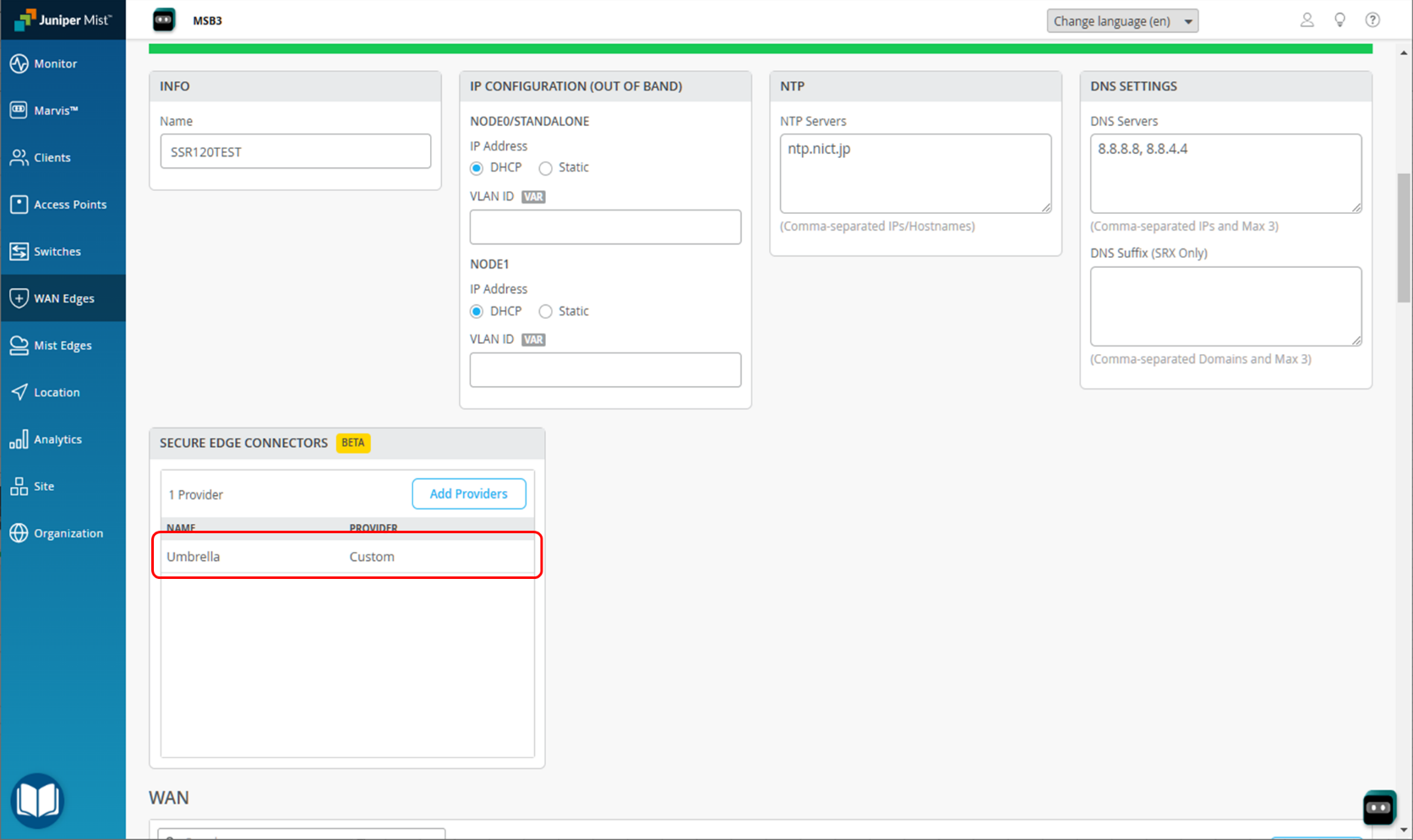This screenshot has height=840, width=1413.
Task: Click VAR badge under NODE0 VLAN ID
Action: [x=533, y=197]
